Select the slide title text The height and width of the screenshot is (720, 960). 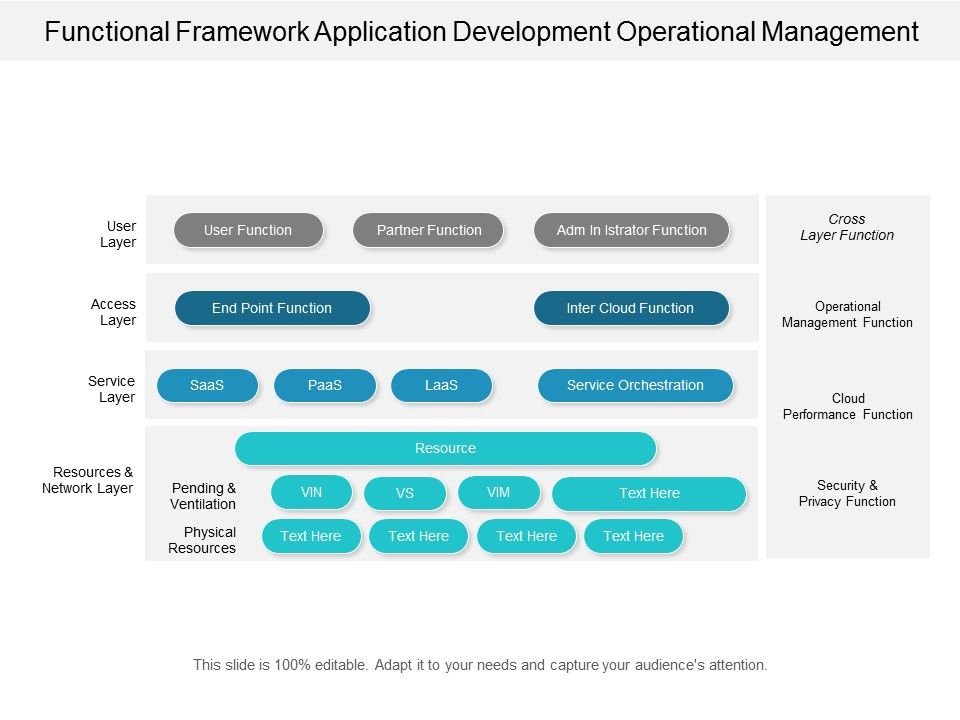(x=481, y=31)
